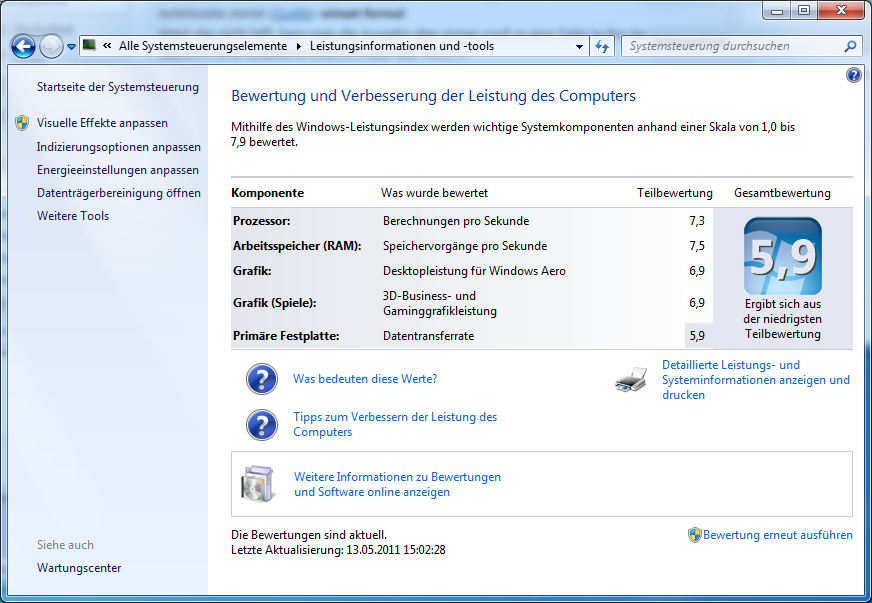Open 'Startseite der Systemsteuerung' in sidebar
Image resolution: width=872 pixels, height=603 pixels.
118,87
